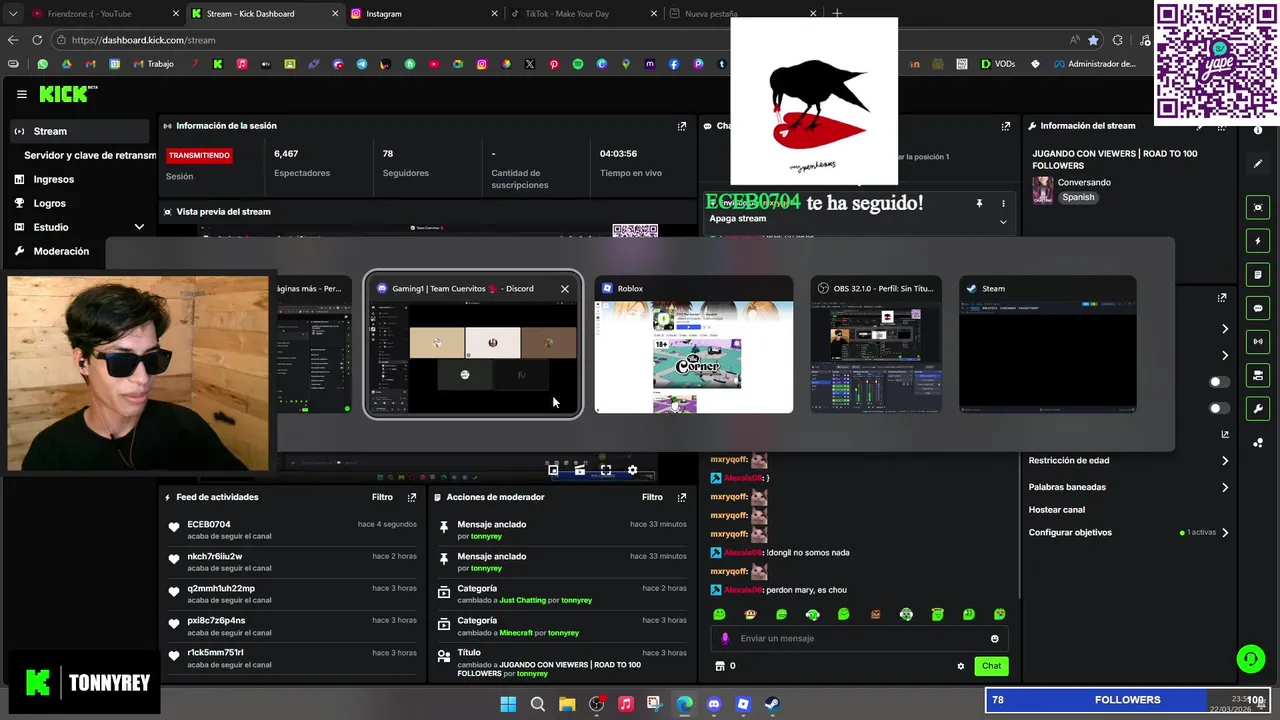Viewport: 1280px width, 720px height.
Task: Open the Trabajo bookmark folder
Action: point(152,64)
